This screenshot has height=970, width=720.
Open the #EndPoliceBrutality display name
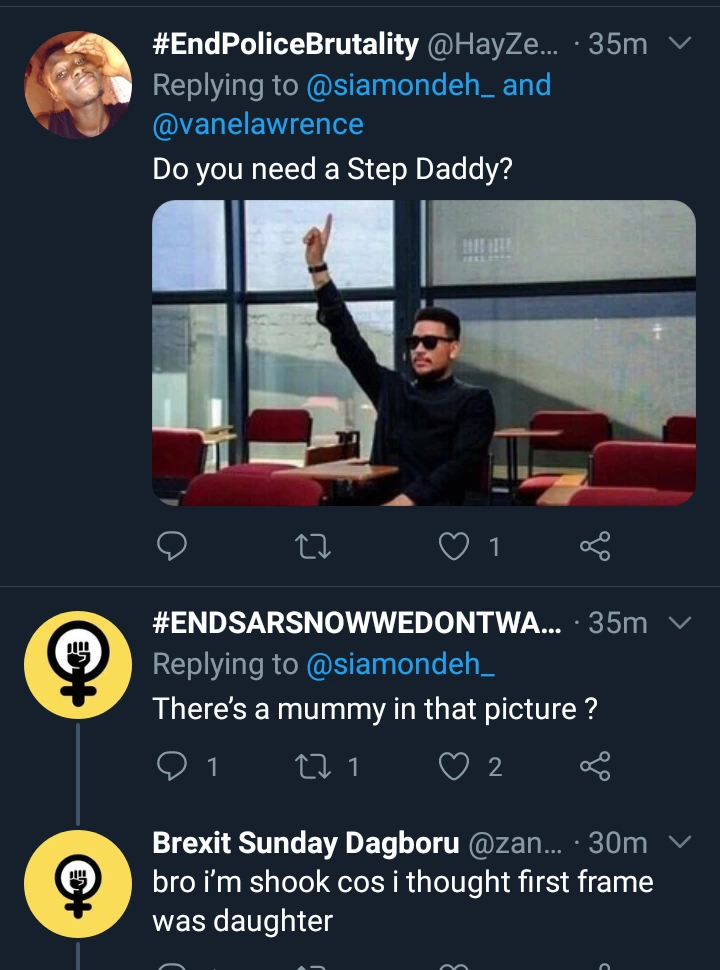pos(285,44)
